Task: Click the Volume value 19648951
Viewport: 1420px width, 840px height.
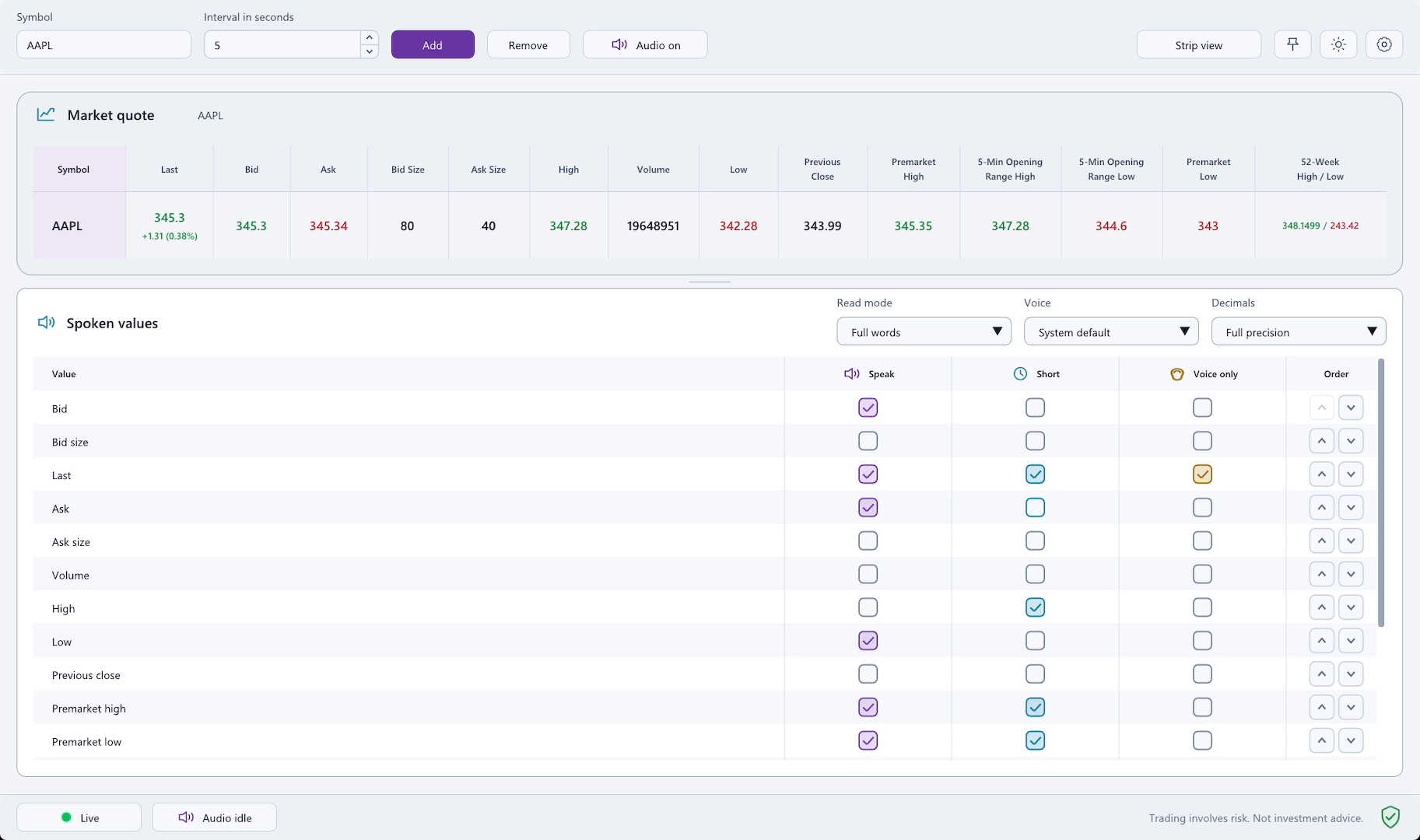Action: (653, 226)
